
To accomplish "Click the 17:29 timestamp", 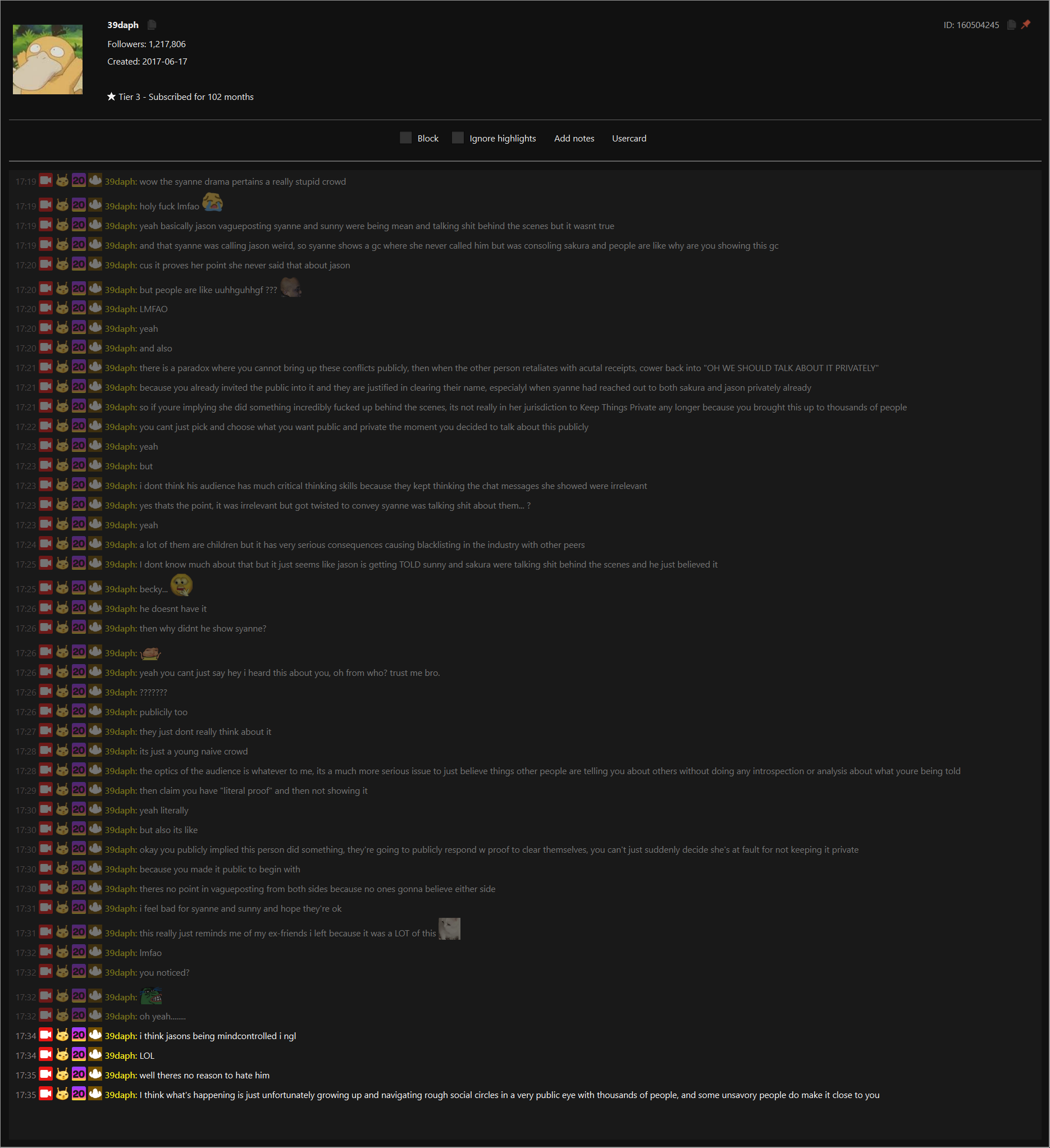I will [x=26, y=791].
